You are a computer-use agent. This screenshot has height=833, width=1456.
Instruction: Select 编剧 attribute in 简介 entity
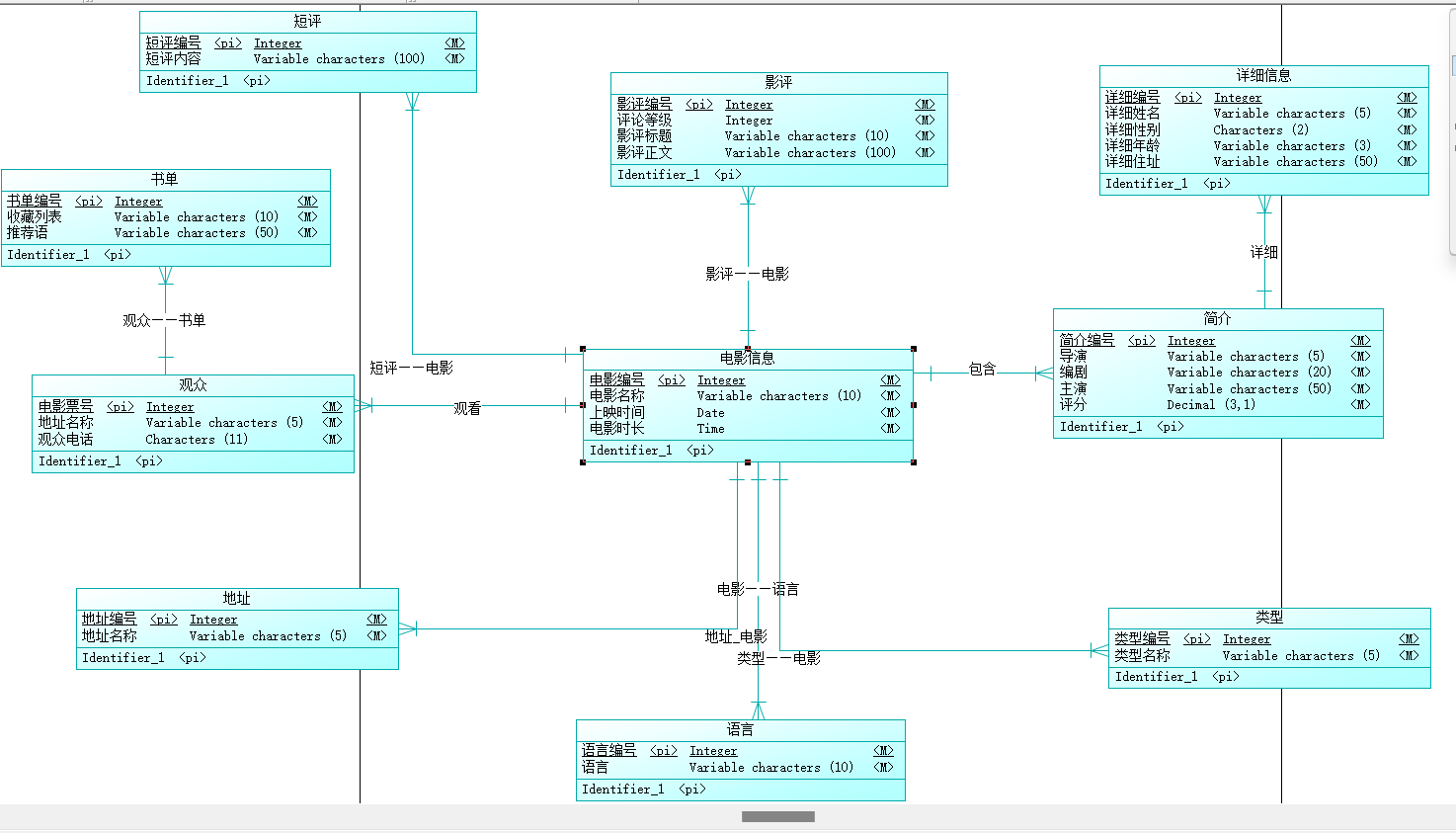point(1073,372)
